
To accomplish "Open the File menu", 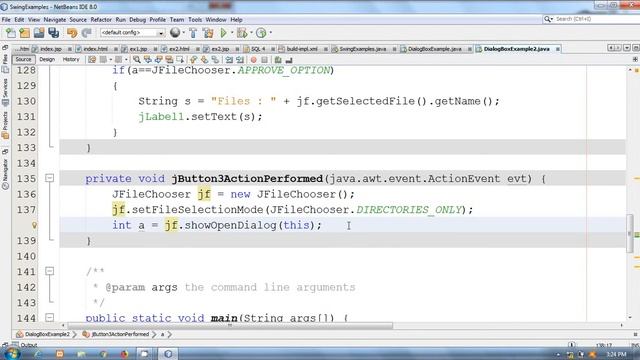I will (x=6, y=20).
